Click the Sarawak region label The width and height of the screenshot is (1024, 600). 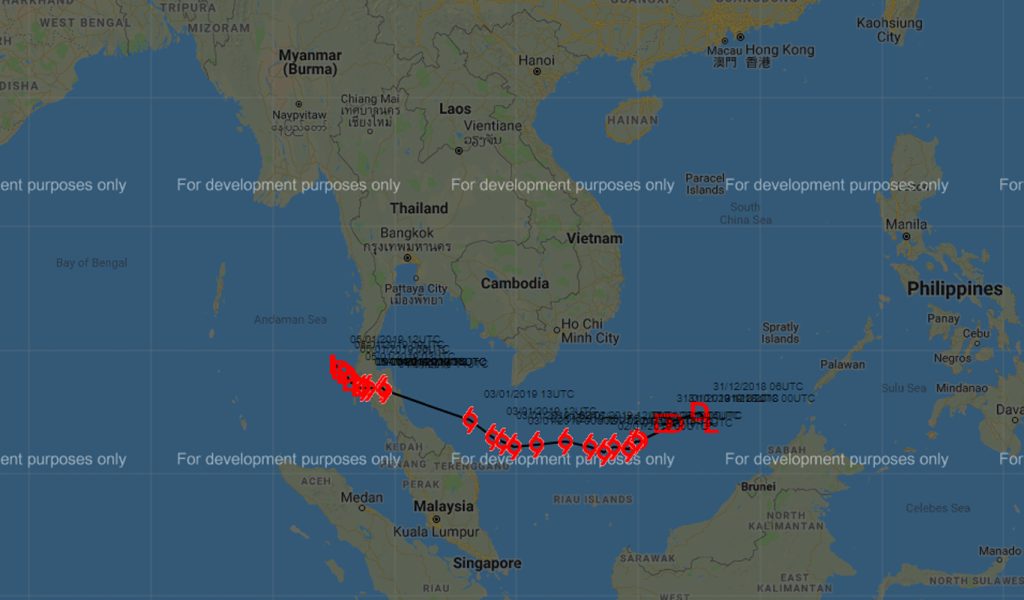coord(648,558)
